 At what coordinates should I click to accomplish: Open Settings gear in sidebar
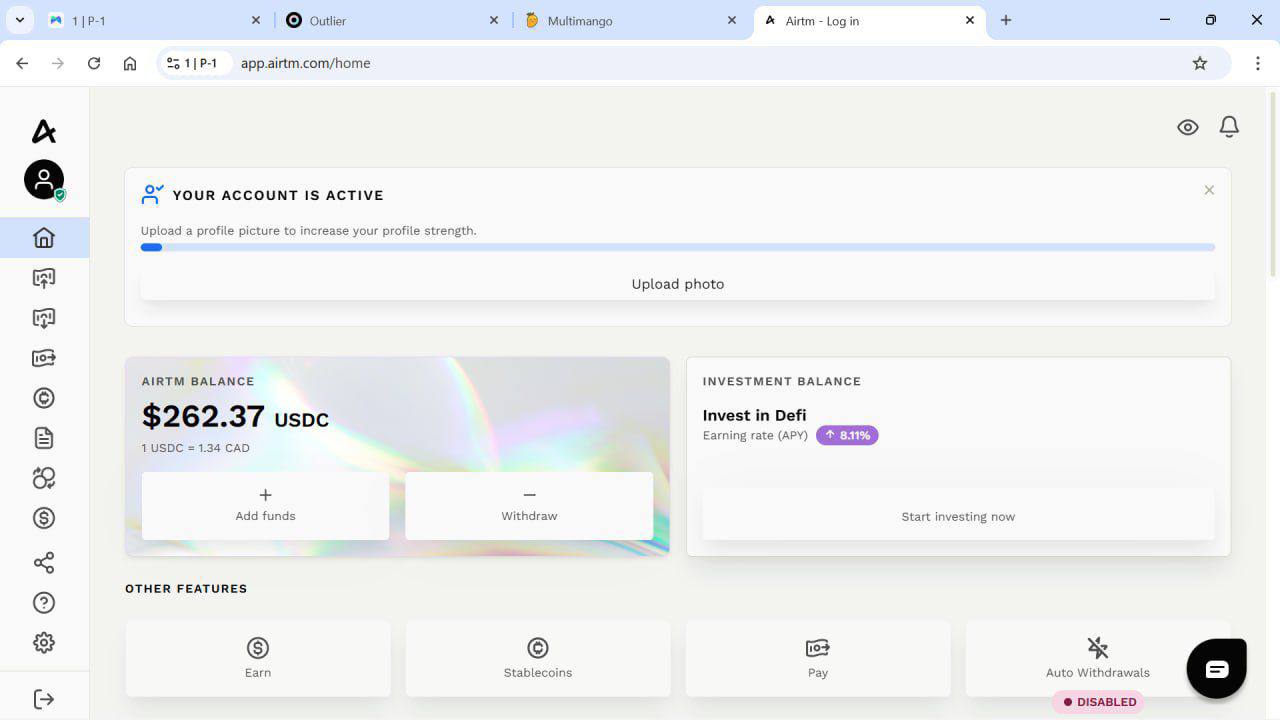coord(44,643)
